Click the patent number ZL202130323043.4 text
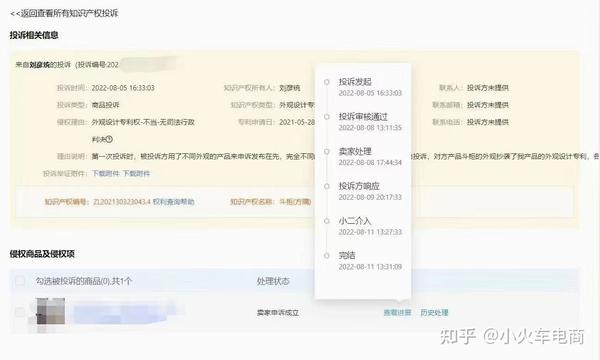Image resolution: width=600 pixels, height=360 pixels. [x=121, y=202]
